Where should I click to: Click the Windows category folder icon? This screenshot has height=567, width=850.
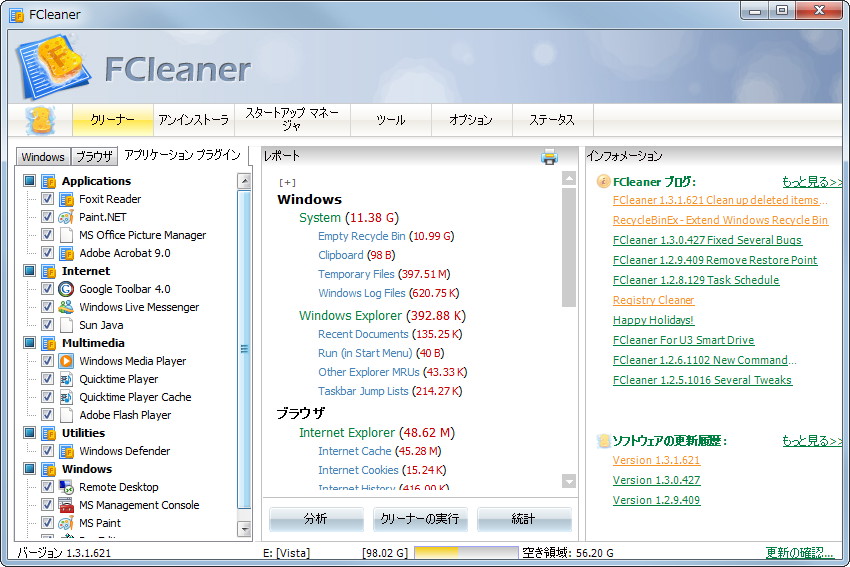click(49, 469)
